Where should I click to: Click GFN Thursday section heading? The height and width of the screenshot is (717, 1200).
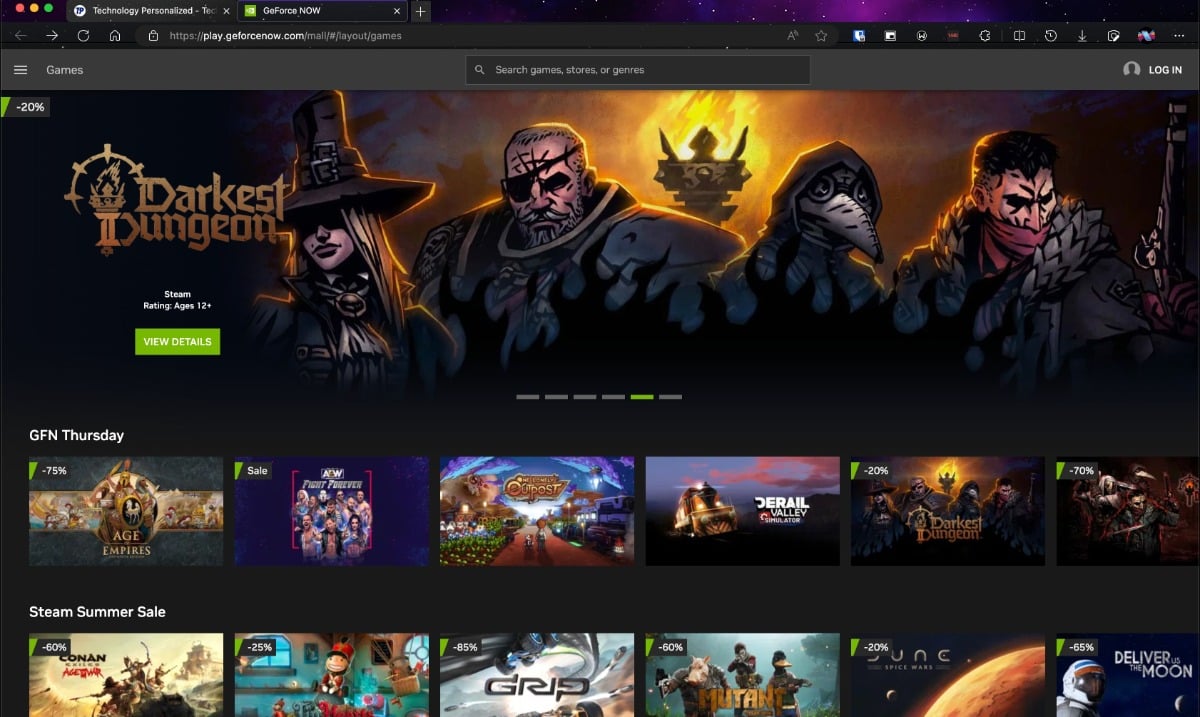click(77, 435)
